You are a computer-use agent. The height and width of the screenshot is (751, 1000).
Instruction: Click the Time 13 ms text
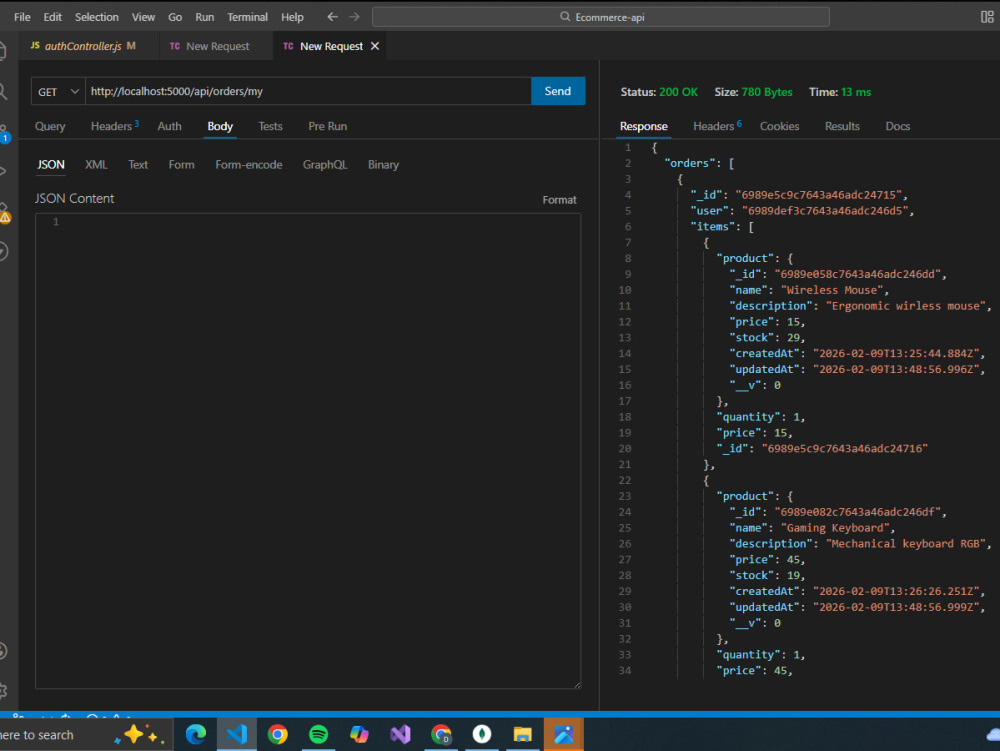click(x=840, y=92)
